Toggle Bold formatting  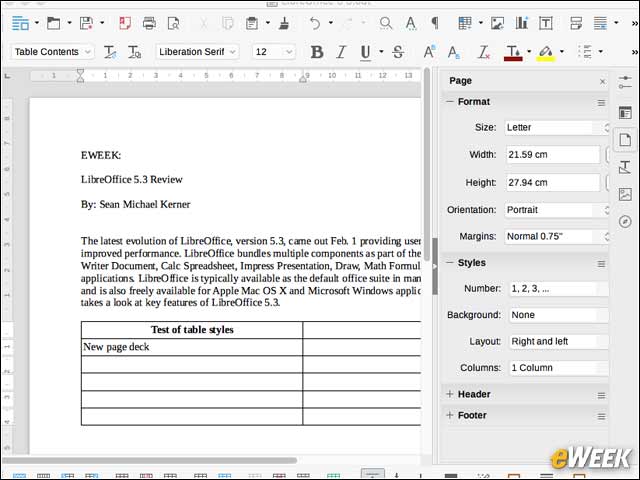[x=317, y=52]
